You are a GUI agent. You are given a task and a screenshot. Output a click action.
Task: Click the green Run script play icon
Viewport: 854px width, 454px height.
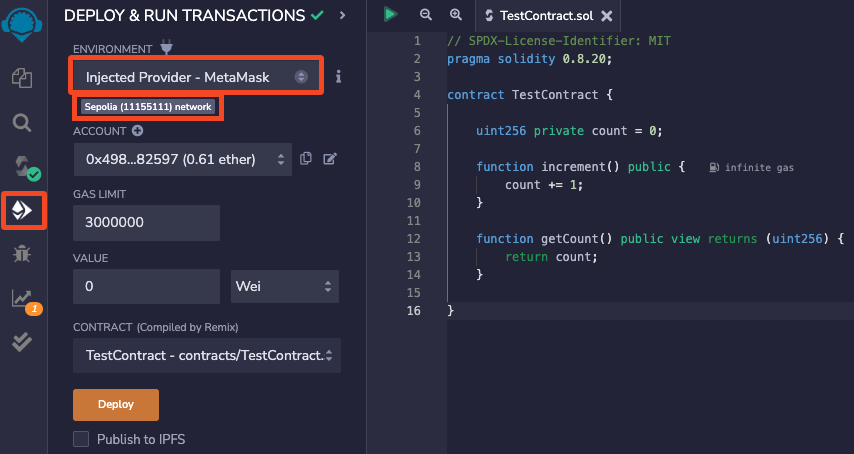coord(391,15)
